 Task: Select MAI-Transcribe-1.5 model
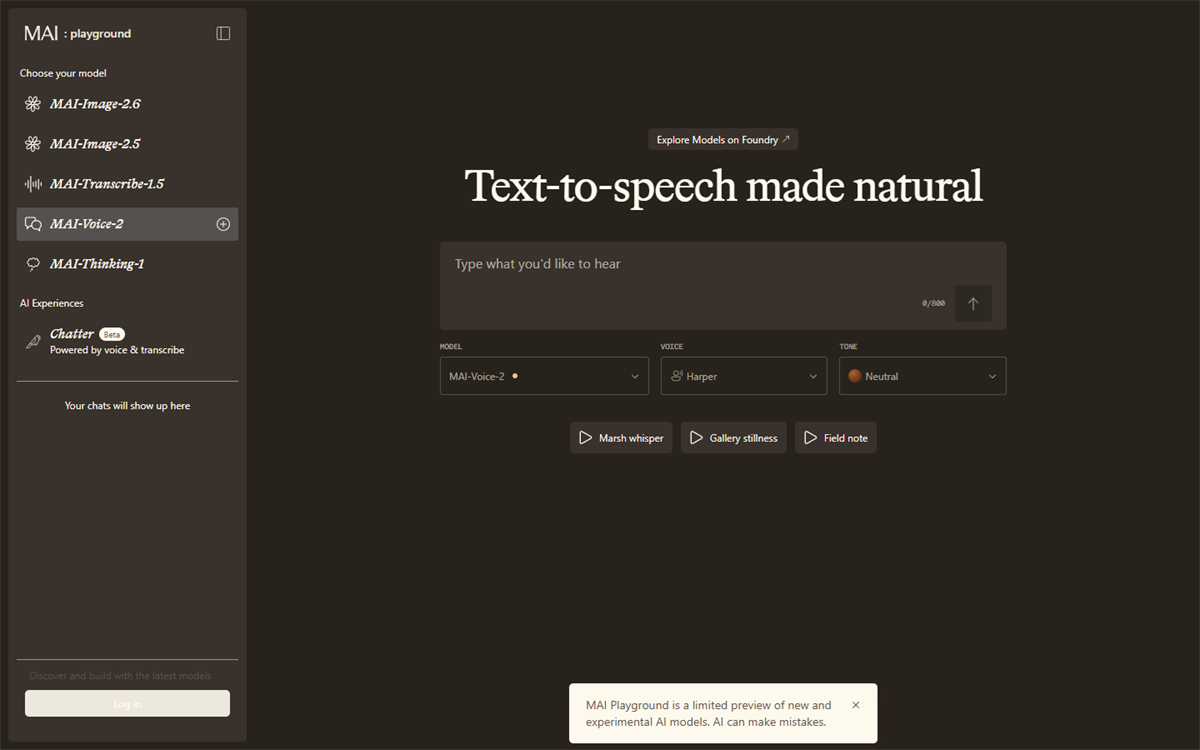click(127, 184)
